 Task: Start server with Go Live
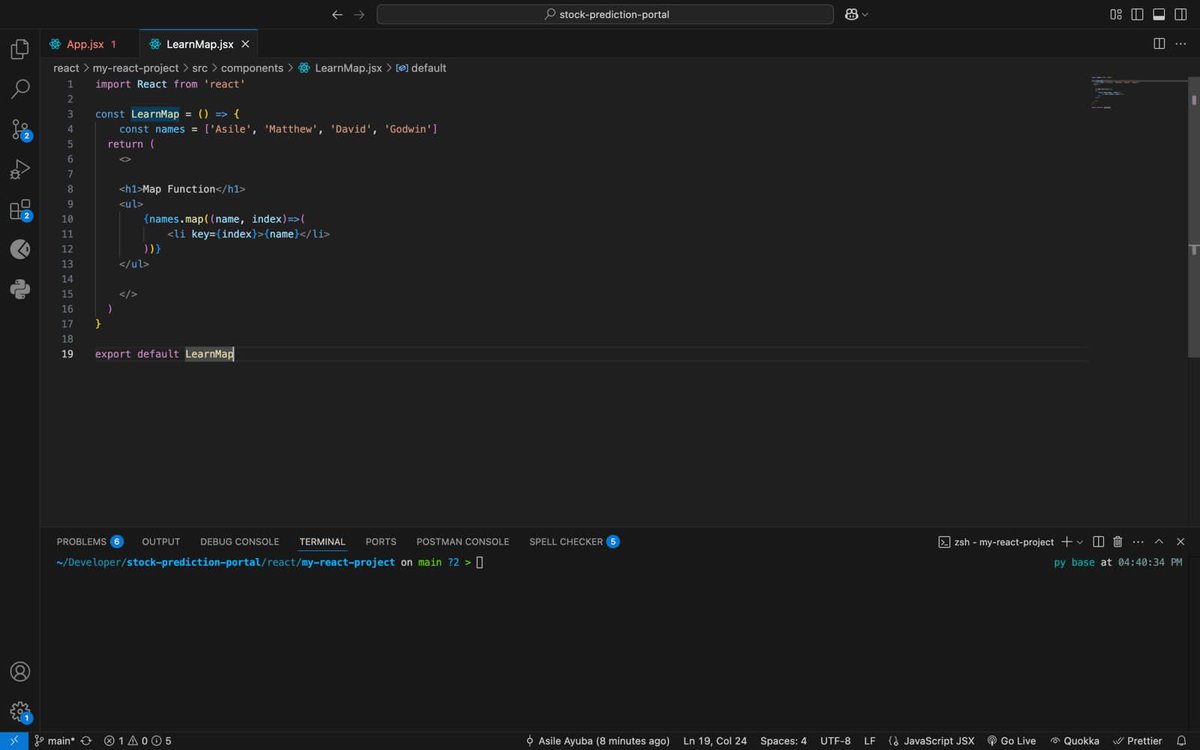[1011, 741]
